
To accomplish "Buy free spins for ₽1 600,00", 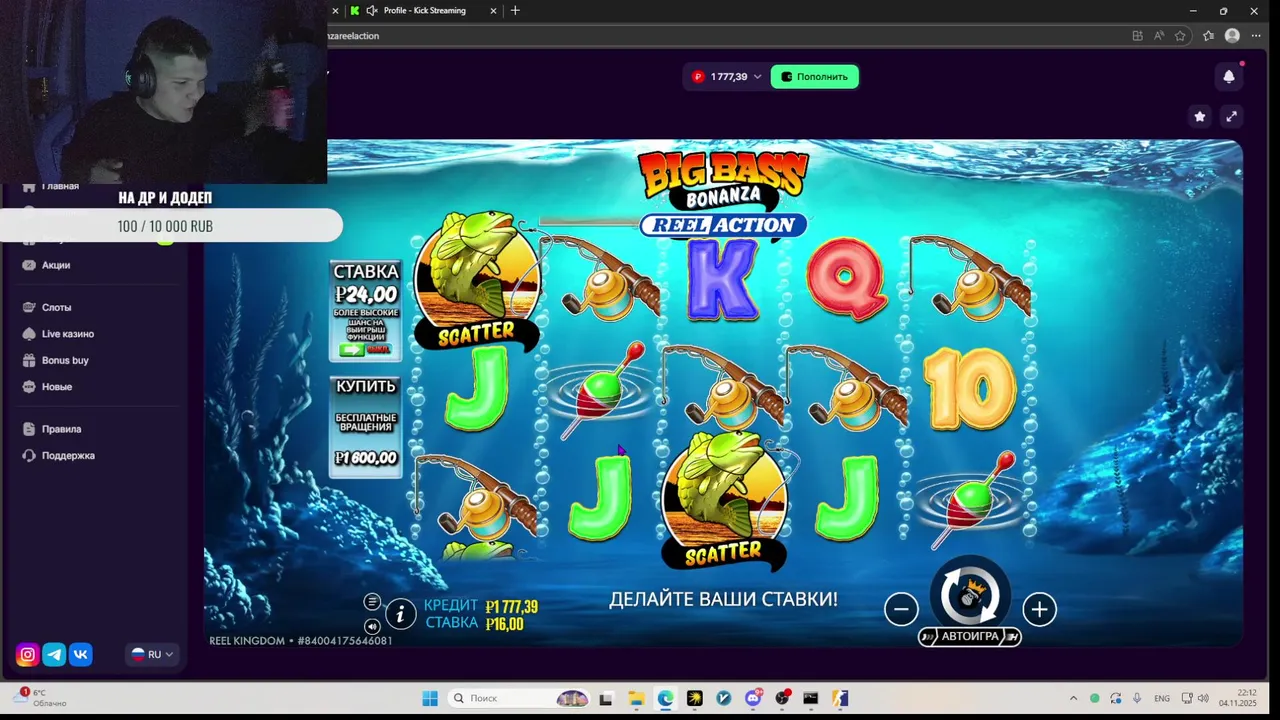I will 365,427.
